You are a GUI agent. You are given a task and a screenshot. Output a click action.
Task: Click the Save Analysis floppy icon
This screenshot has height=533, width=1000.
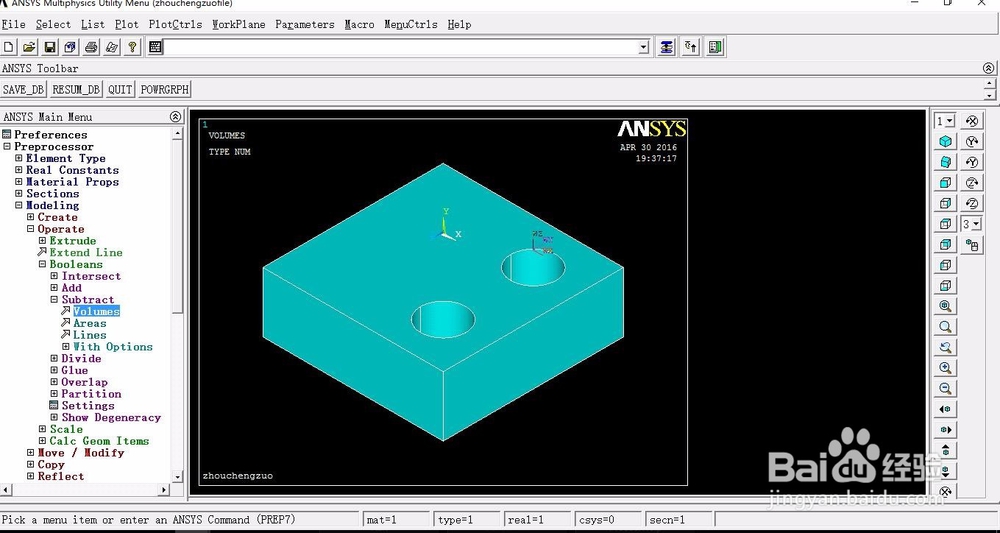[50, 47]
